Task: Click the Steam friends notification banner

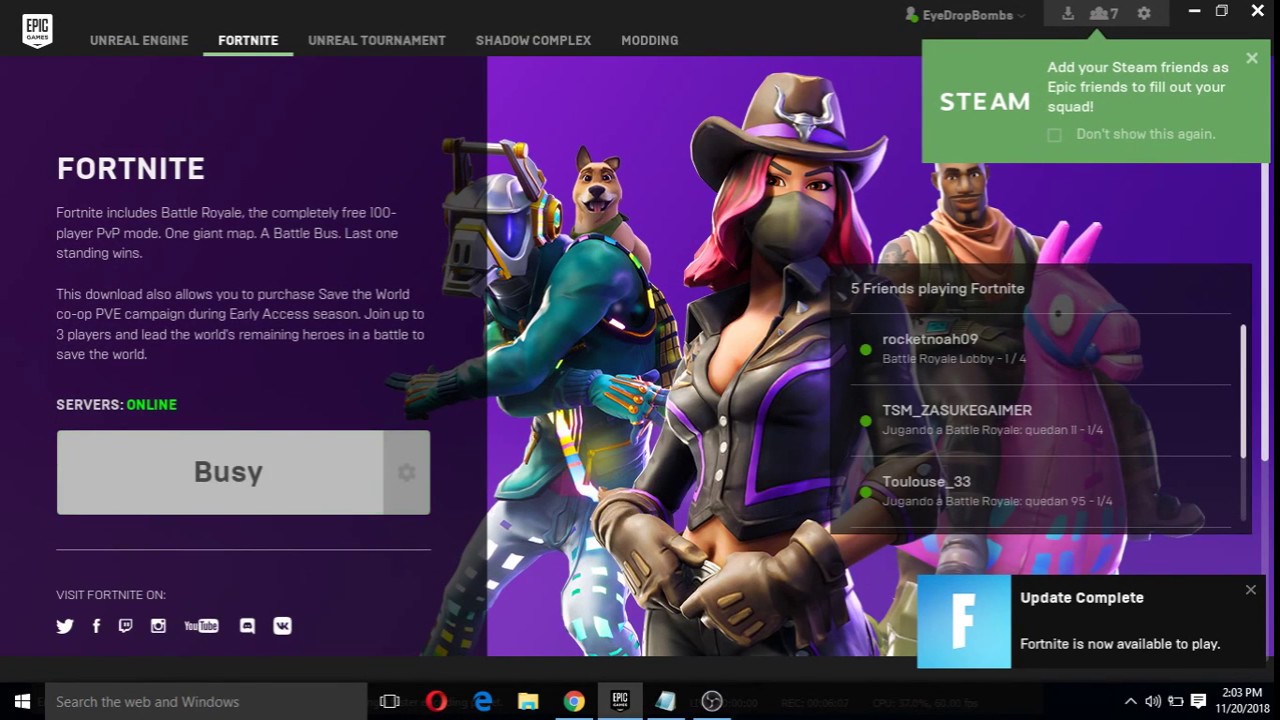Action: coord(1096,101)
